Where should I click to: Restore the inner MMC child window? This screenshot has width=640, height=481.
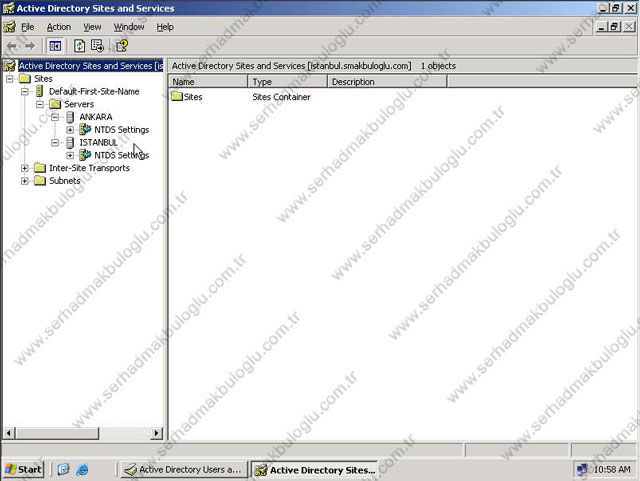click(x=615, y=27)
